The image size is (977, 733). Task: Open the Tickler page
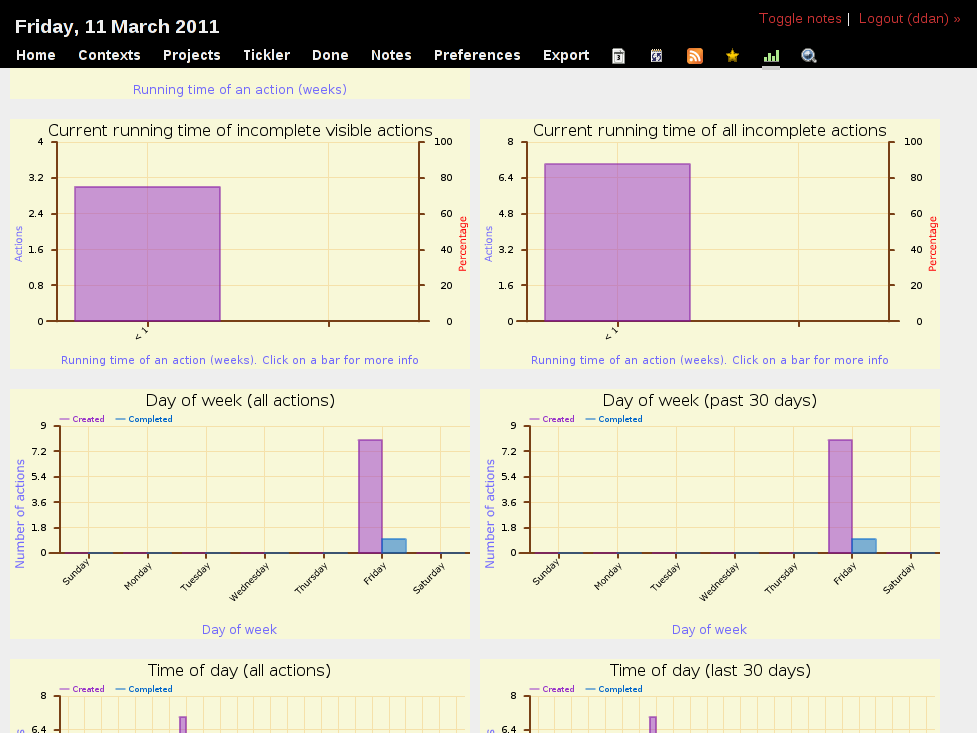(267, 55)
